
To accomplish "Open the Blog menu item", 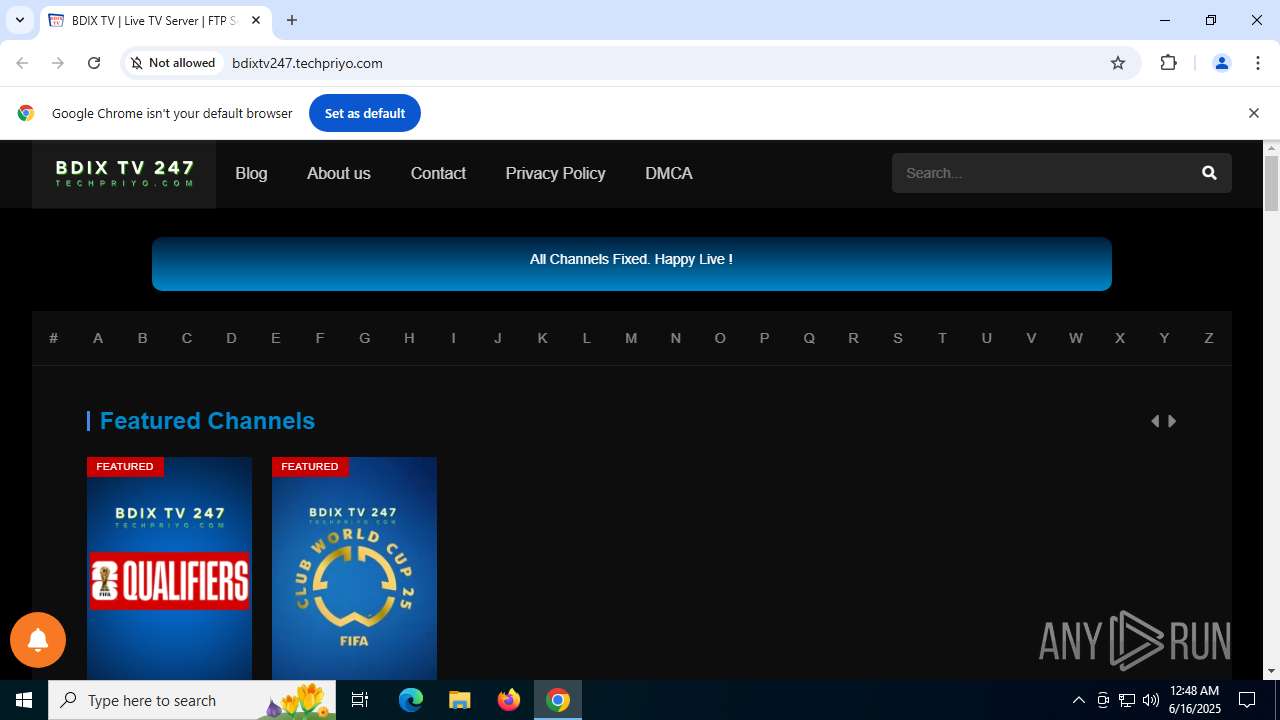I will (x=251, y=173).
